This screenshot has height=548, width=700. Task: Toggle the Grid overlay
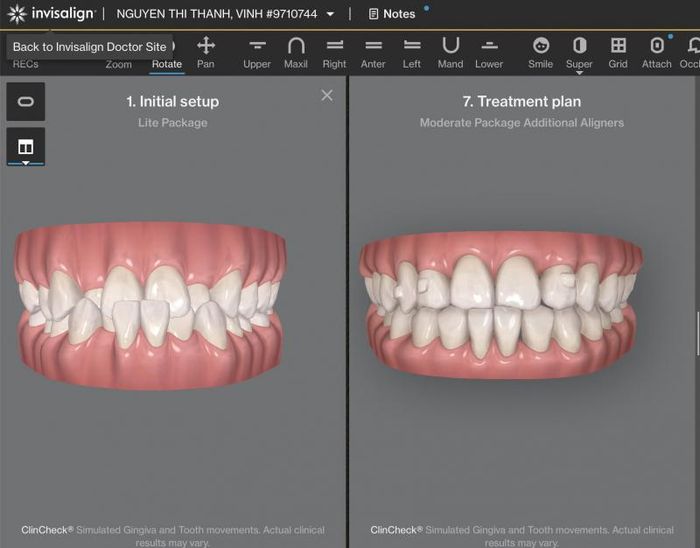click(618, 53)
